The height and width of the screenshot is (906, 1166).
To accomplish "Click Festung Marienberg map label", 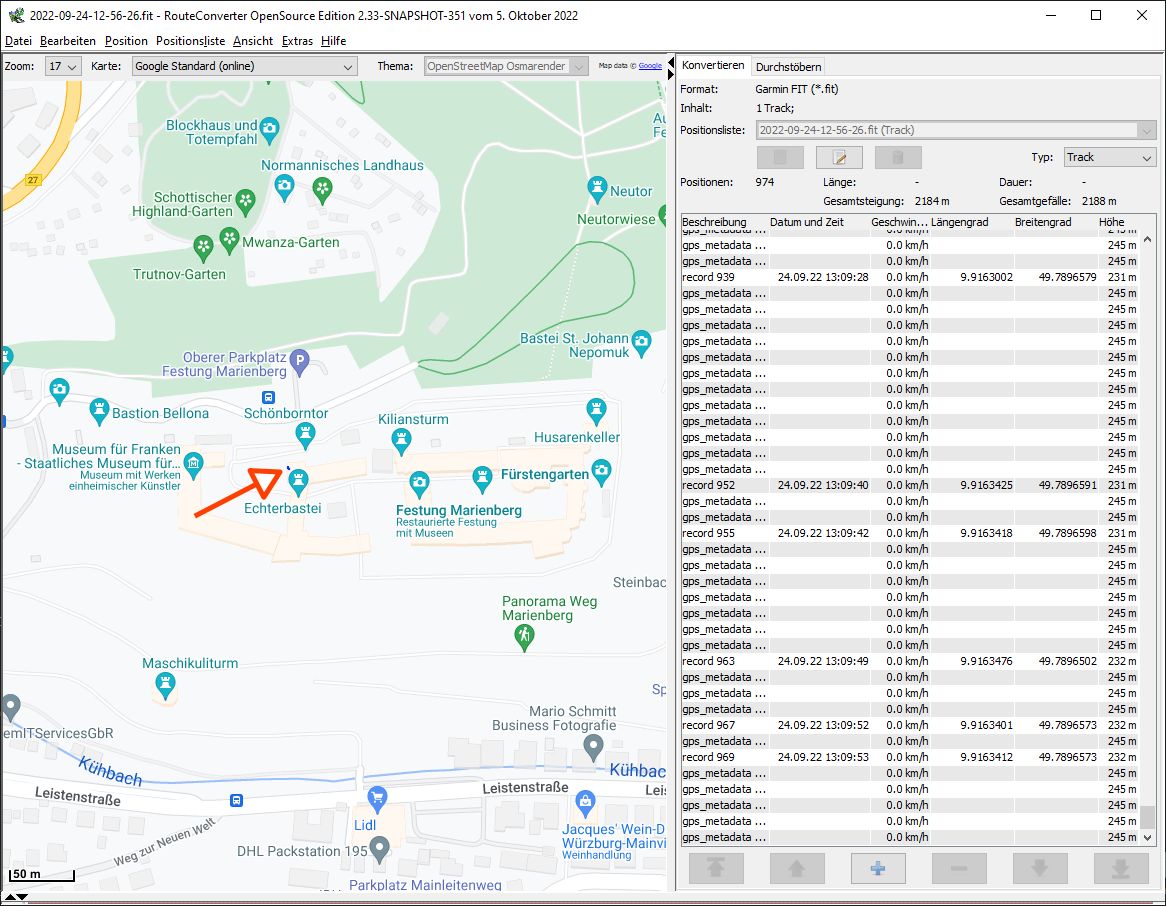I will tap(458, 510).
